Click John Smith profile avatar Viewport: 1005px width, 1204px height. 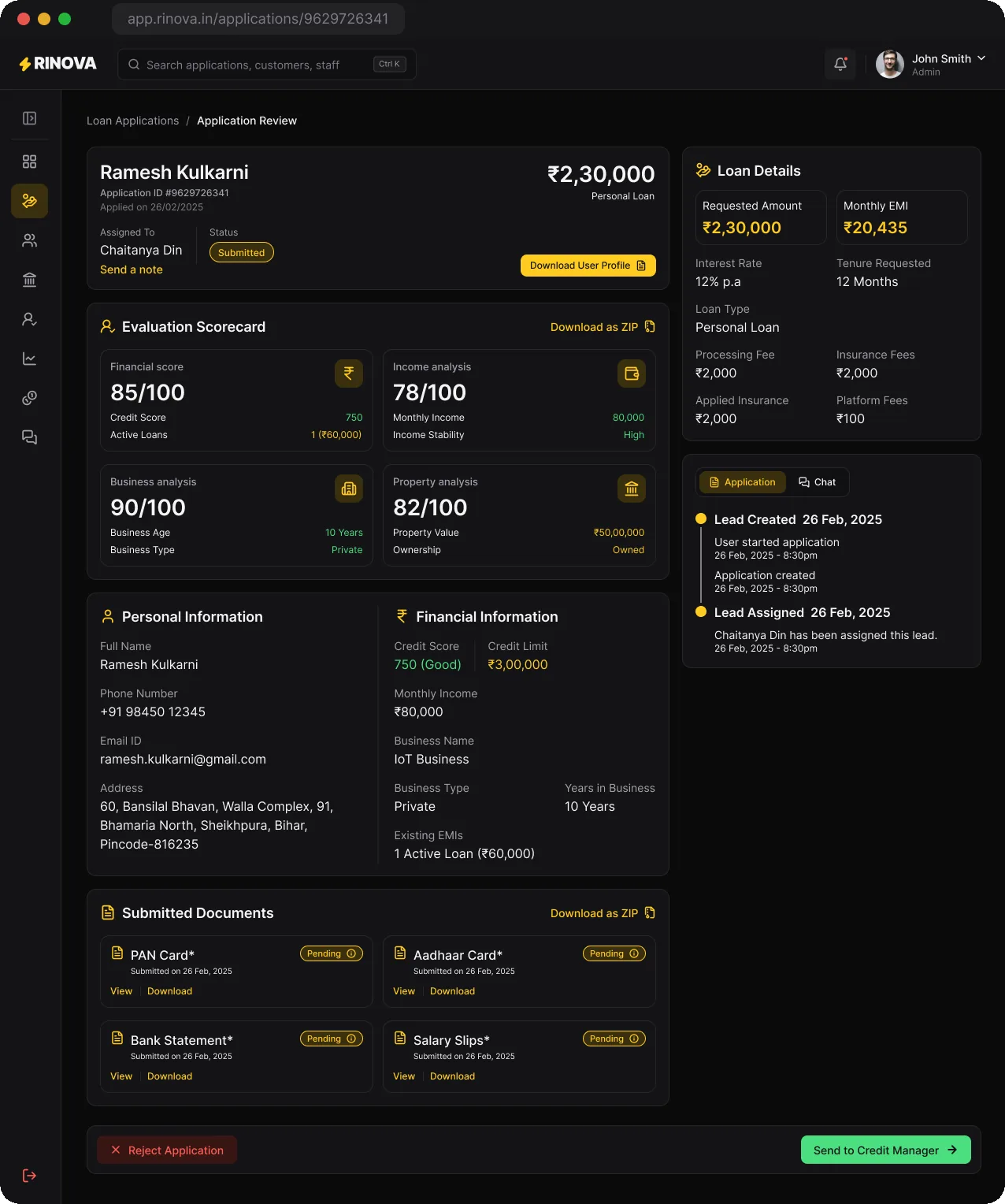point(890,64)
